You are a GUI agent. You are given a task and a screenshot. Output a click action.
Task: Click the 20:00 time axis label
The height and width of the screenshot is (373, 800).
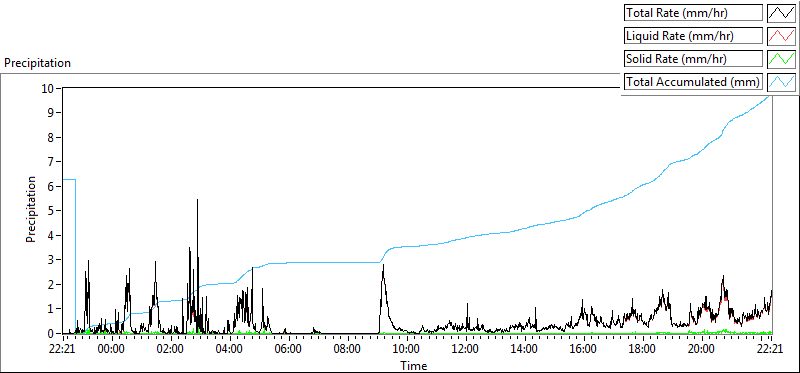pos(702,350)
